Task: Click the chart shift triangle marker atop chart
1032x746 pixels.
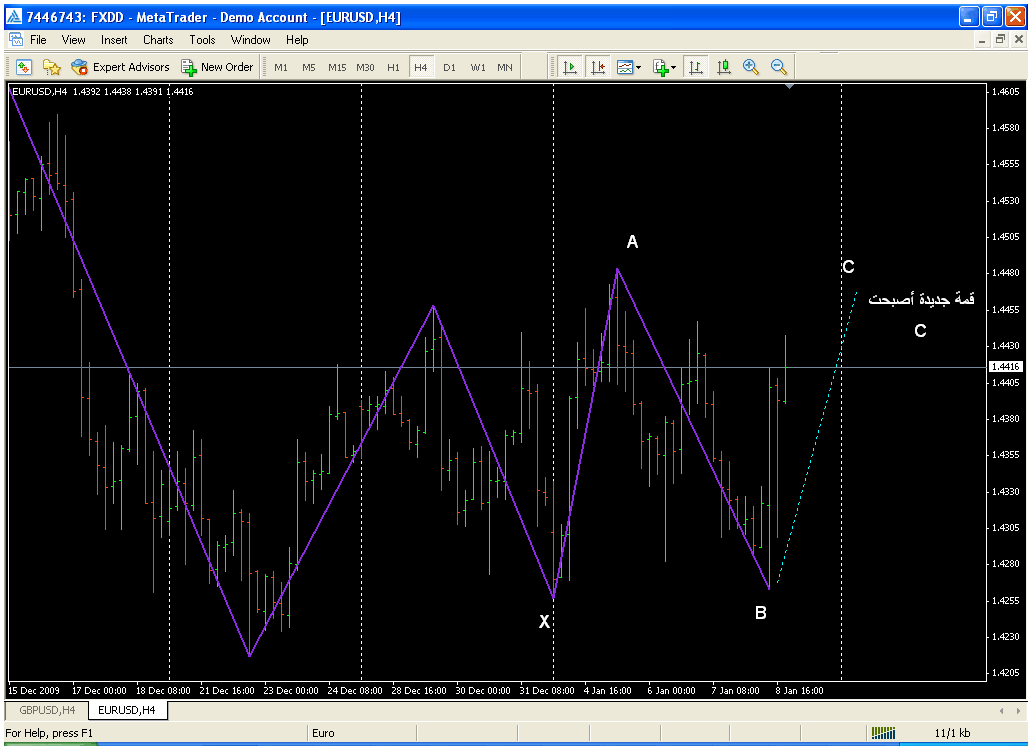Action: point(790,88)
